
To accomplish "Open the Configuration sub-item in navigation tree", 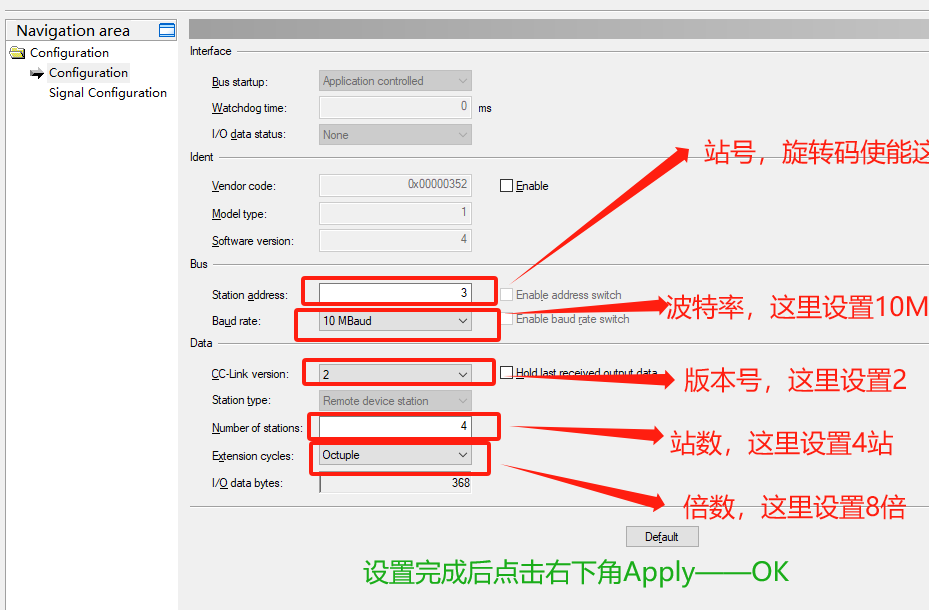I will pos(88,73).
